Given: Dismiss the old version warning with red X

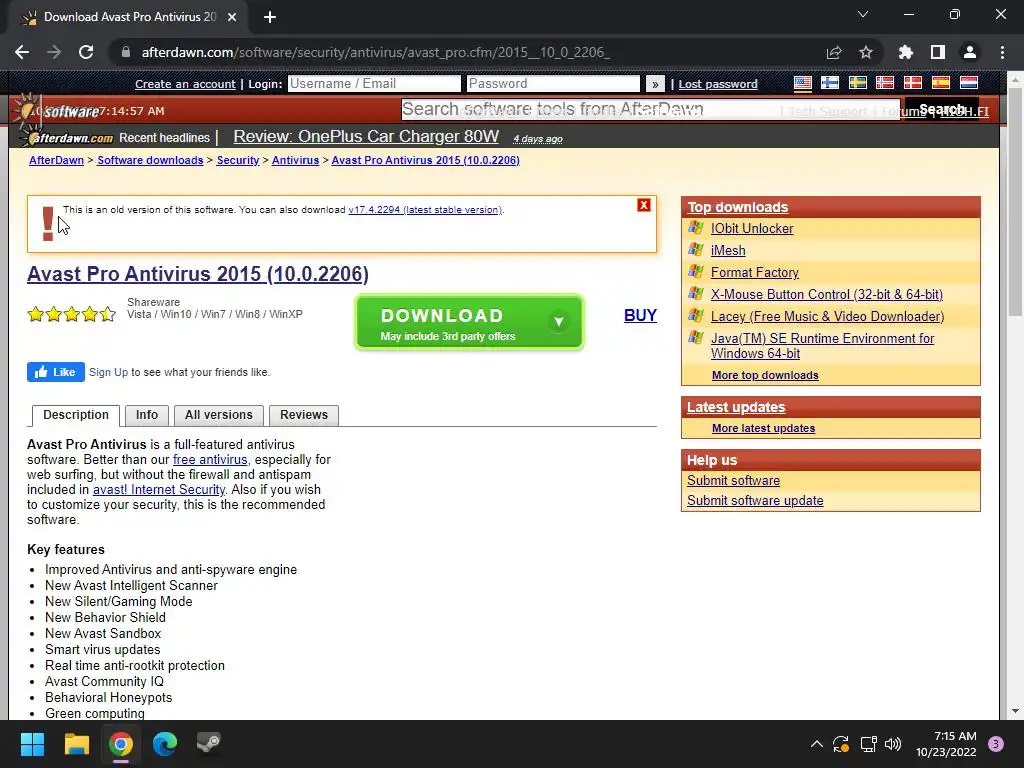Looking at the screenshot, I should tap(643, 205).
